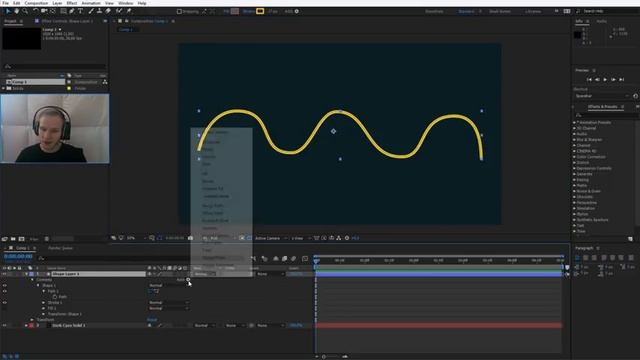The height and width of the screenshot is (360, 640).
Task: Click the Add gear next to the shape tool options
Action: click(x=297, y=11)
